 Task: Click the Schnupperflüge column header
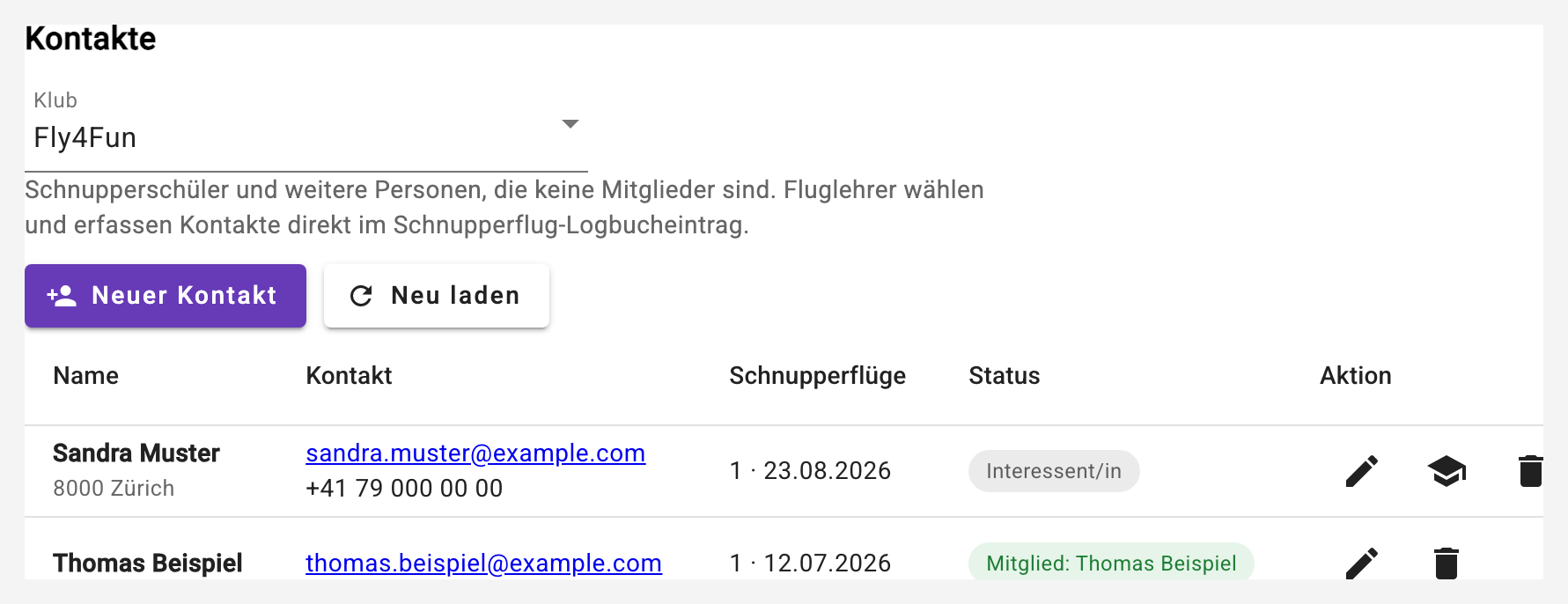coord(818,376)
